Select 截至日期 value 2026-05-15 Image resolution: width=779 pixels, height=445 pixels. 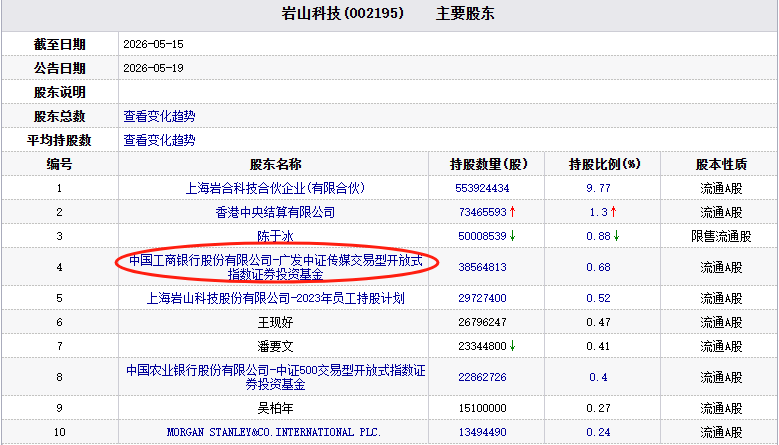(154, 44)
